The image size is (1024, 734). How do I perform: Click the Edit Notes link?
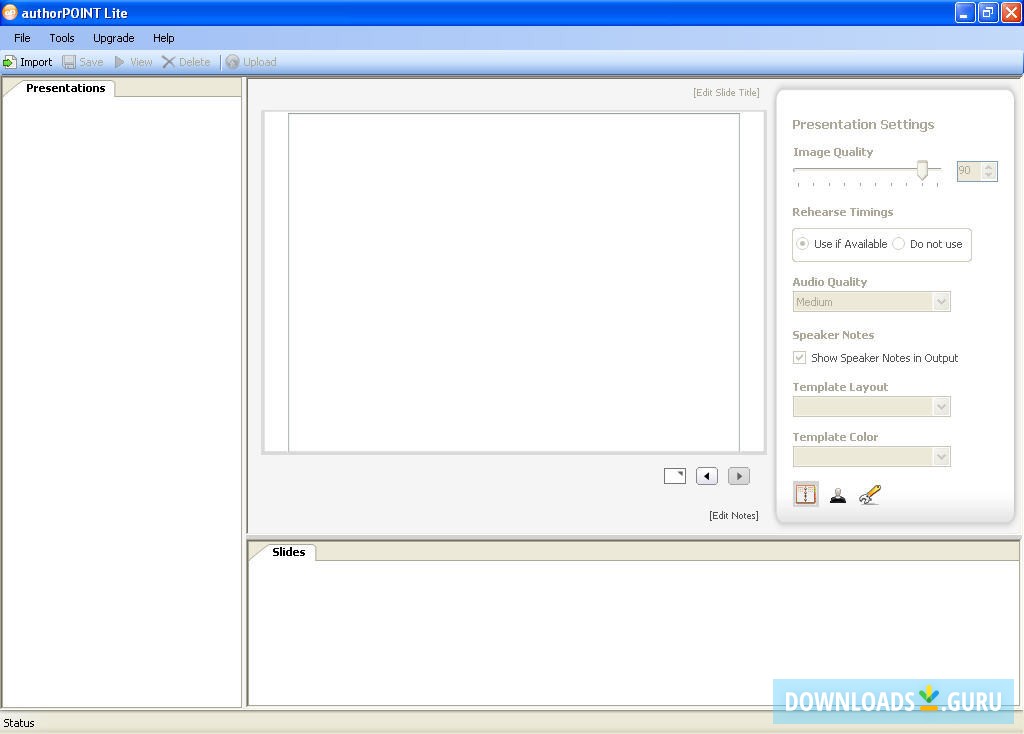734,515
